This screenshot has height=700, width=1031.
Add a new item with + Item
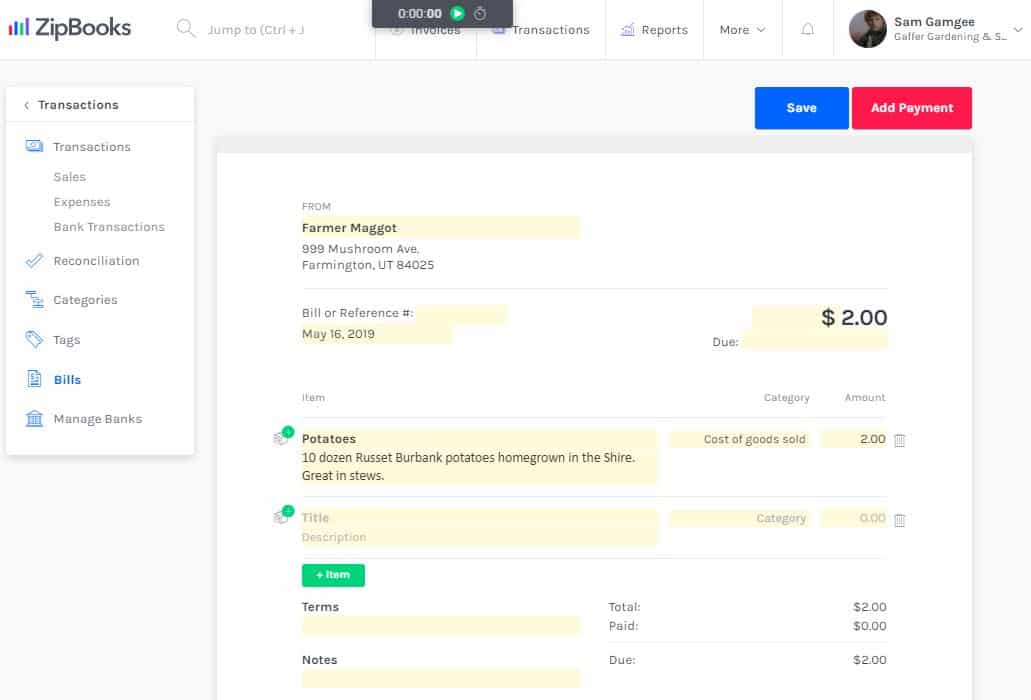pyautogui.click(x=333, y=575)
